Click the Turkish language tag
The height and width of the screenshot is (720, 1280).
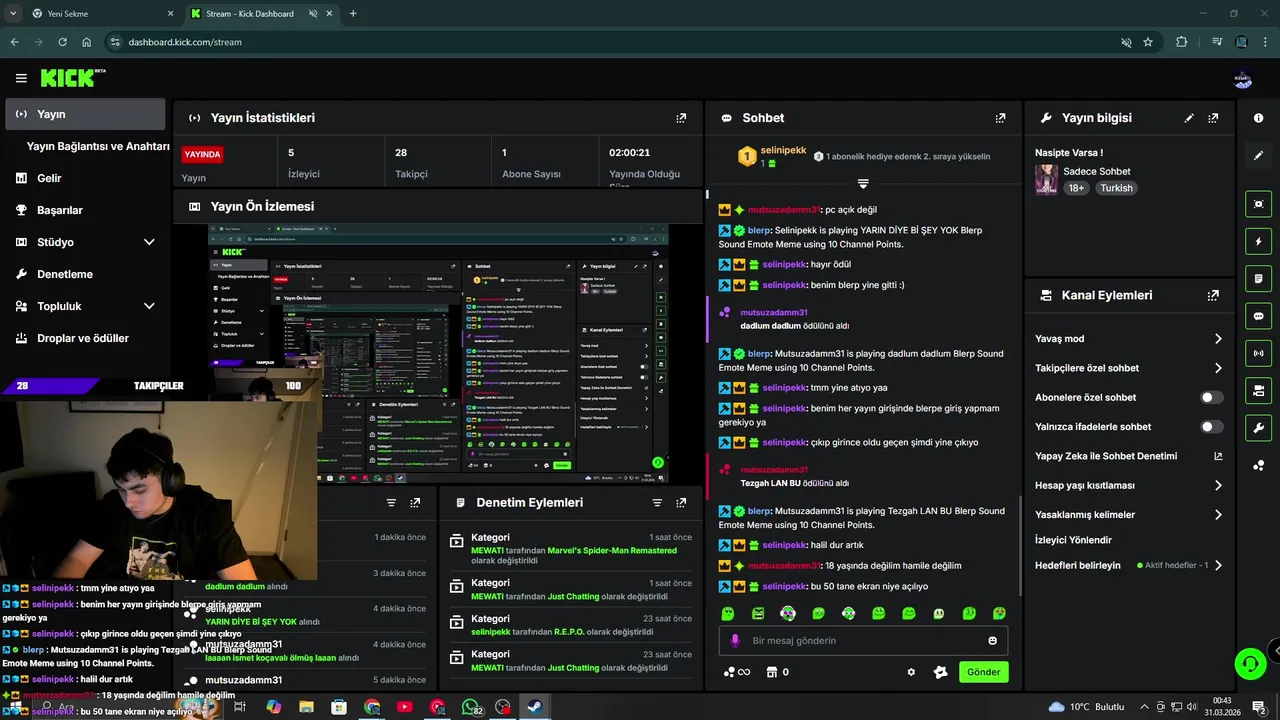pos(1117,188)
